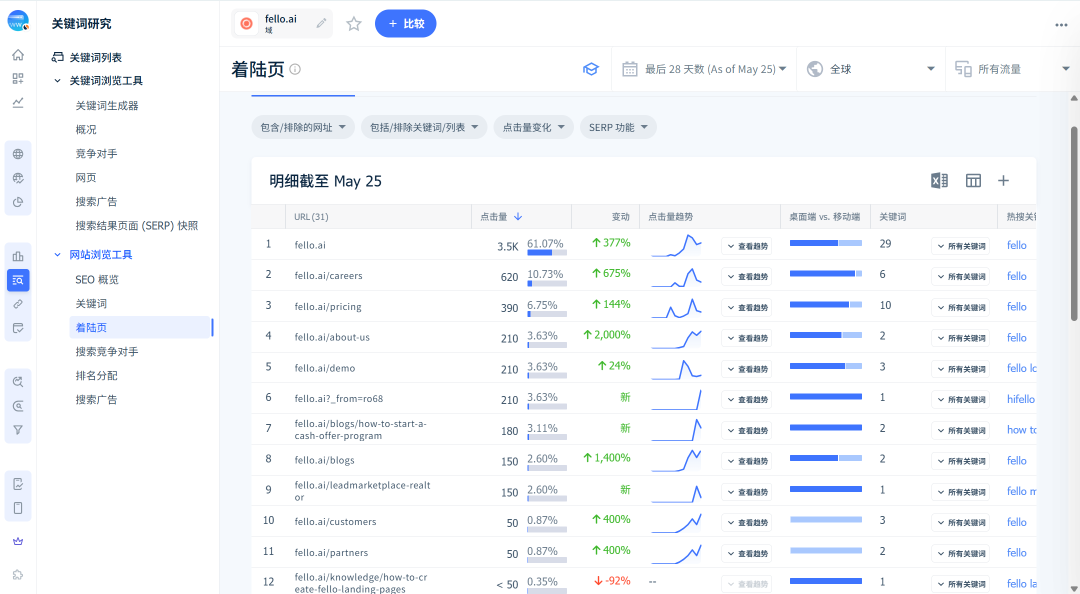The height and width of the screenshot is (594, 1080).
Task: Collapse the 网站浏览工具 section
Action: [x=58, y=255]
